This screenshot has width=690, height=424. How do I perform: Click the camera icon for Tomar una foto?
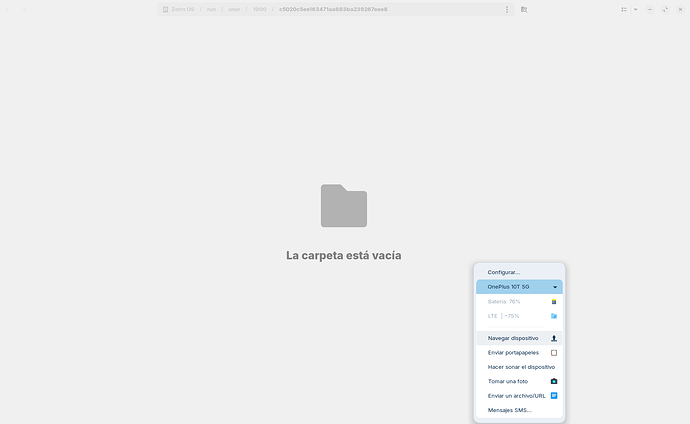(554, 381)
